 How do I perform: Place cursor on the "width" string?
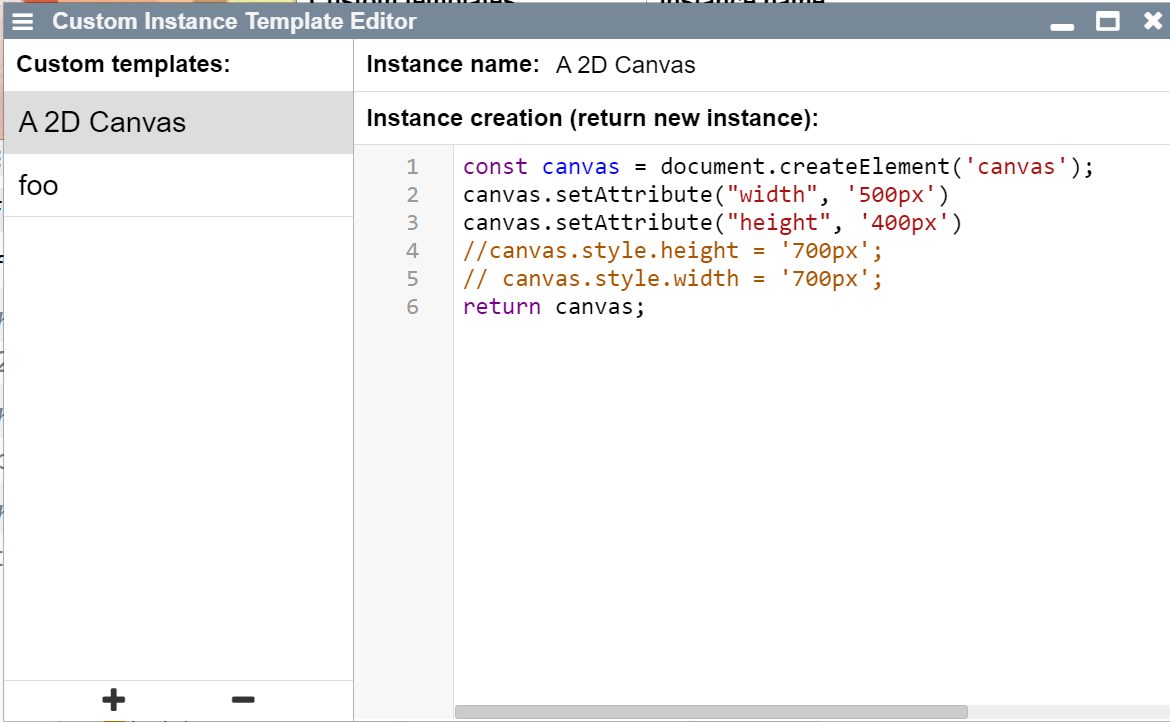coord(772,195)
